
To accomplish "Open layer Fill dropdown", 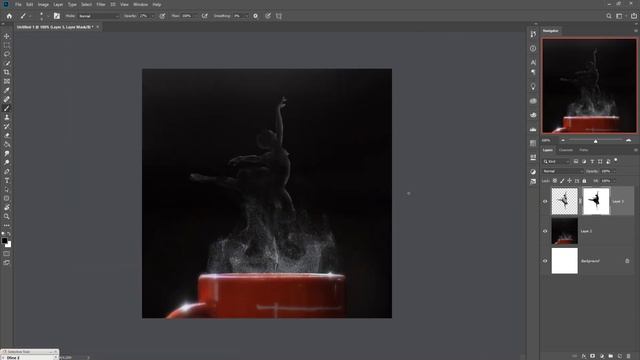I will tap(614, 181).
